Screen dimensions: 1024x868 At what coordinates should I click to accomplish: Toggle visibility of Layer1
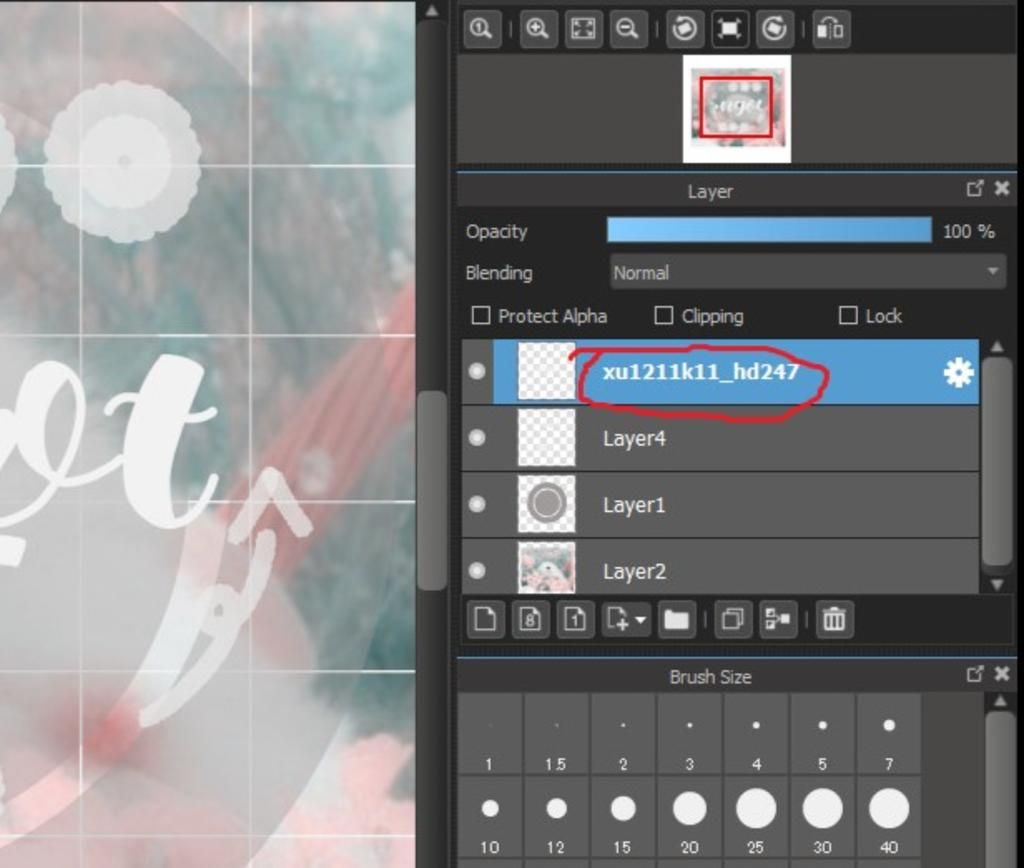point(477,504)
